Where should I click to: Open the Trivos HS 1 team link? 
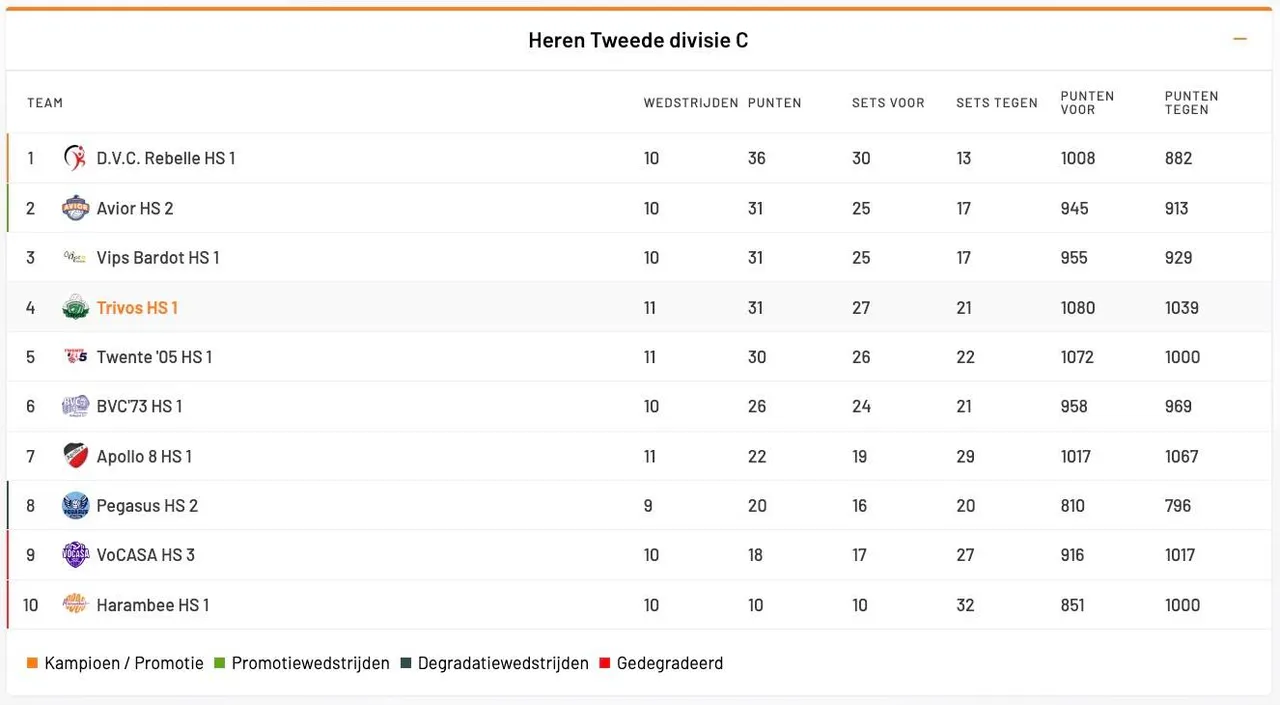137,308
